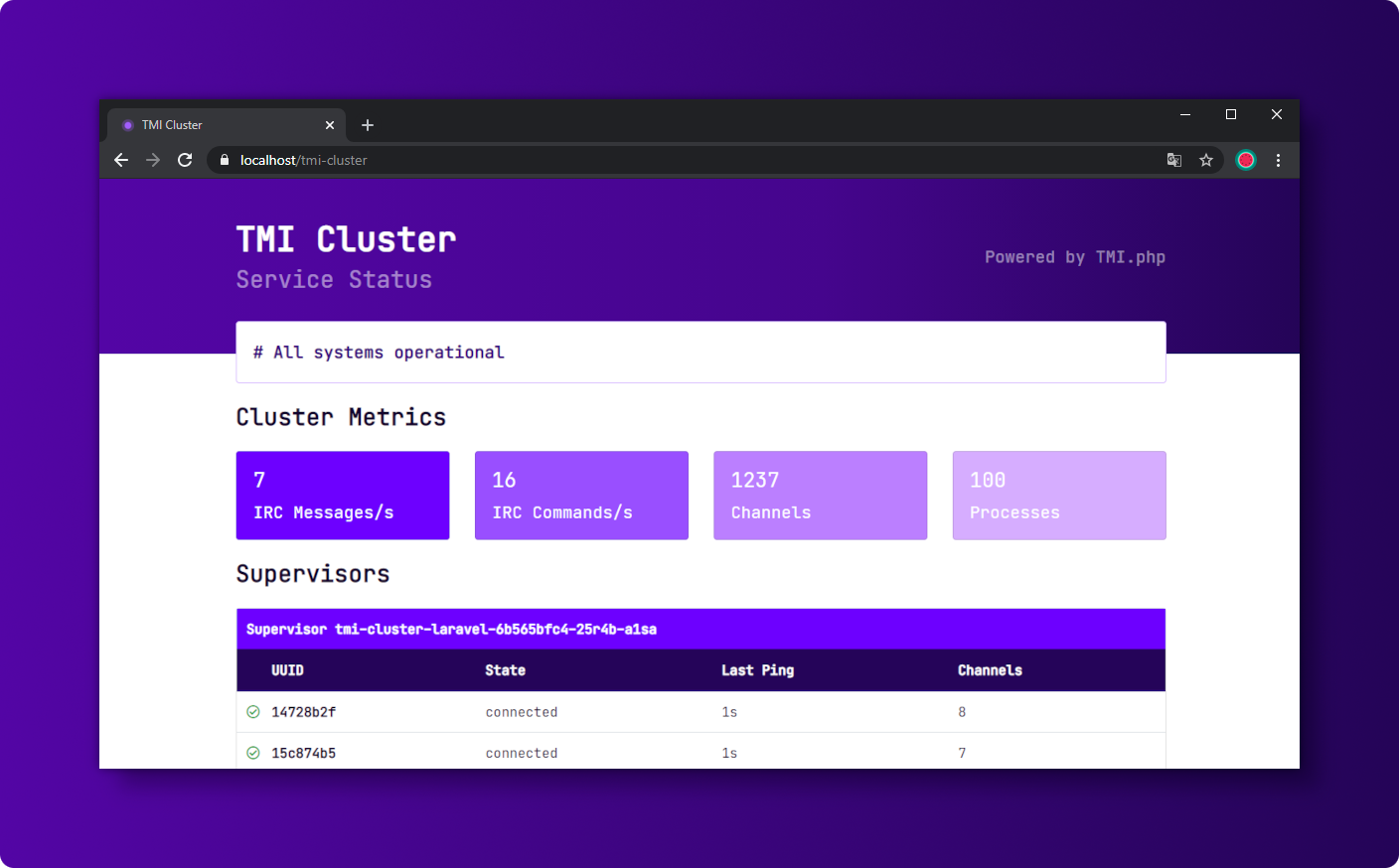Viewport: 1399px width, 868px height.
Task: Bookmark this page with the star icon
Action: 1206,160
